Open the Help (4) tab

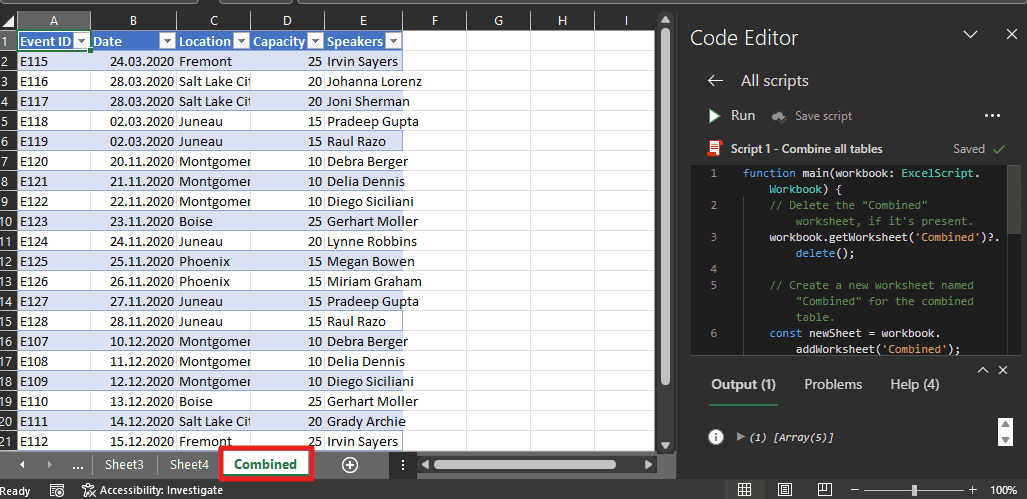(914, 384)
